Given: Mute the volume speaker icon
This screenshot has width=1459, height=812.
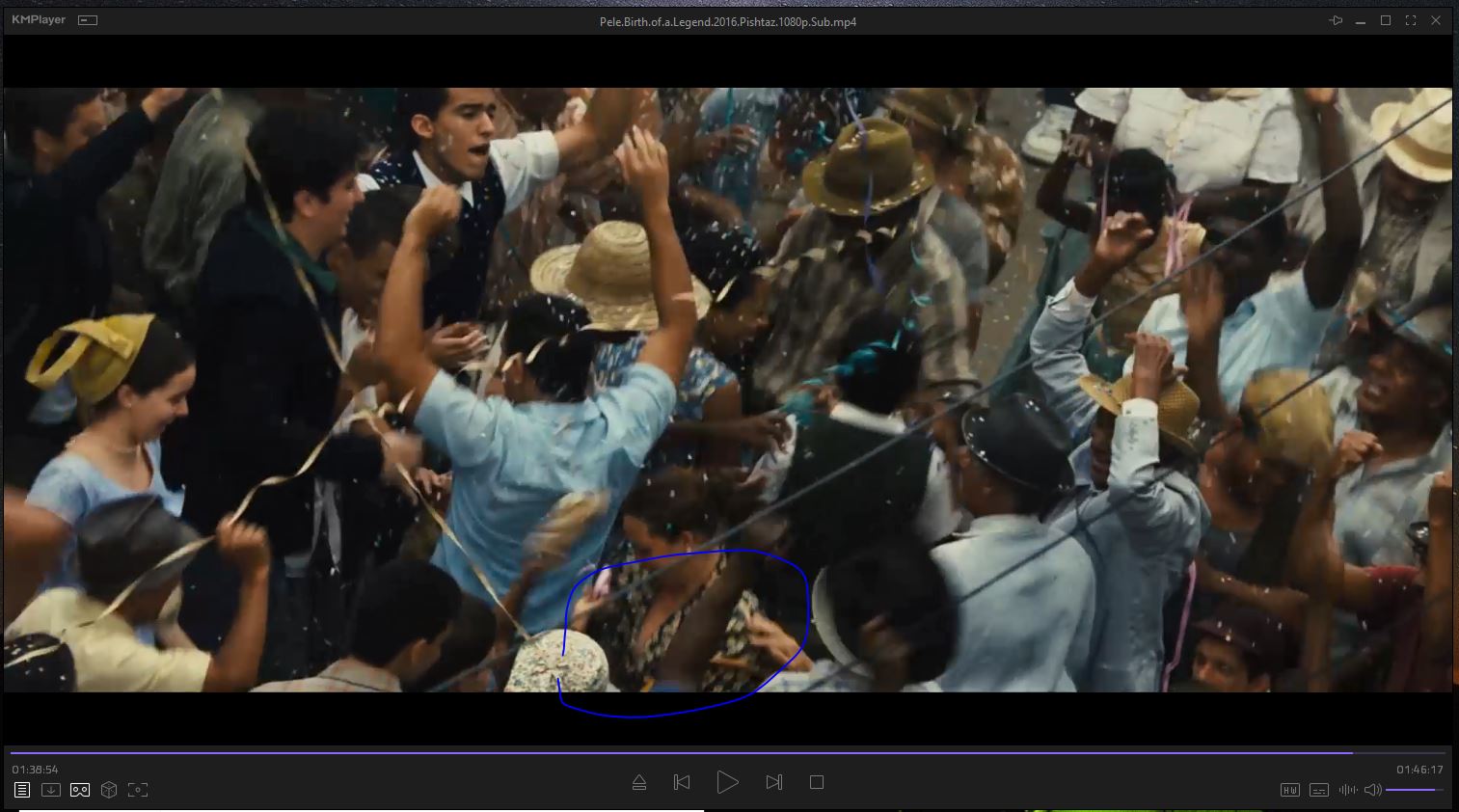Looking at the screenshot, I should coord(1372,790).
